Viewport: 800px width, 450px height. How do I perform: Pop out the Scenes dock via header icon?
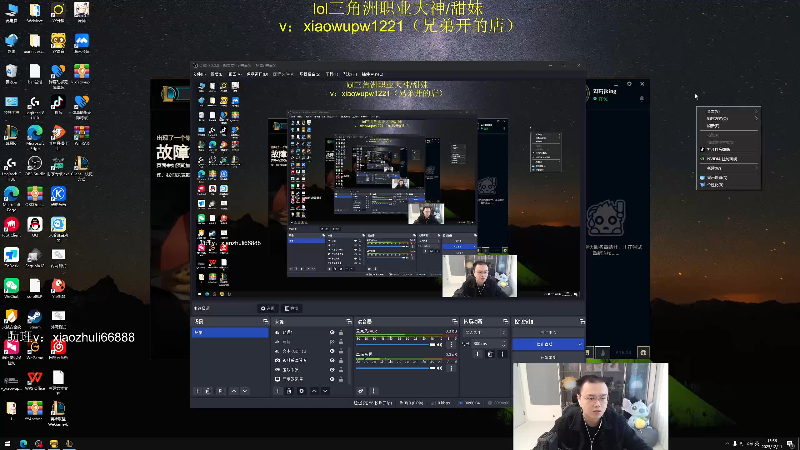tap(265, 321)
